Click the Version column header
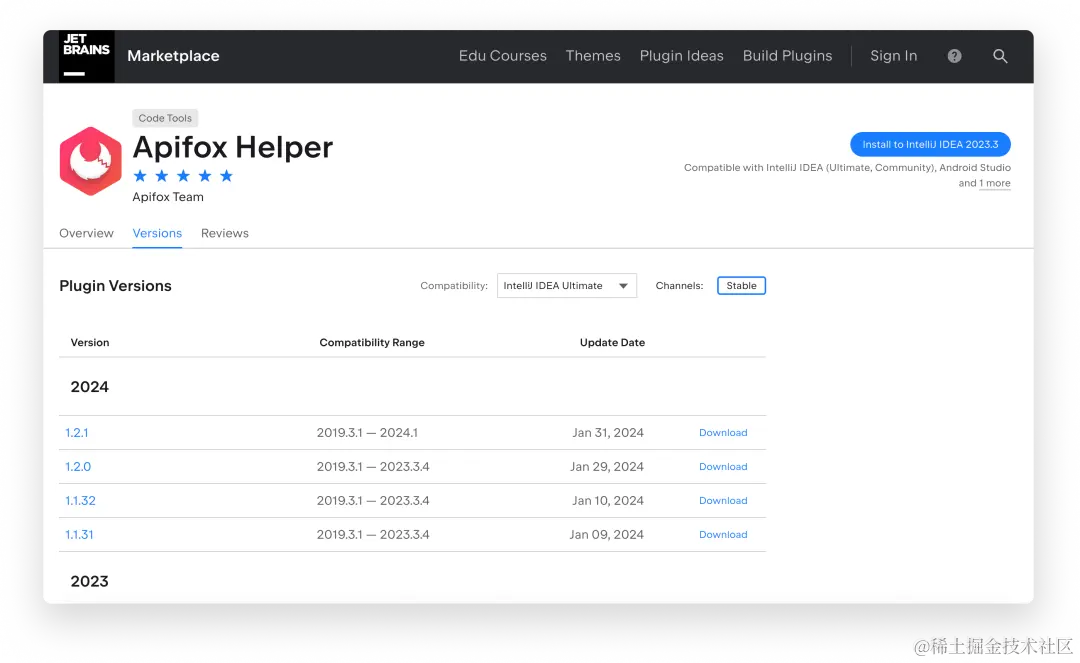 click(90, 342)
